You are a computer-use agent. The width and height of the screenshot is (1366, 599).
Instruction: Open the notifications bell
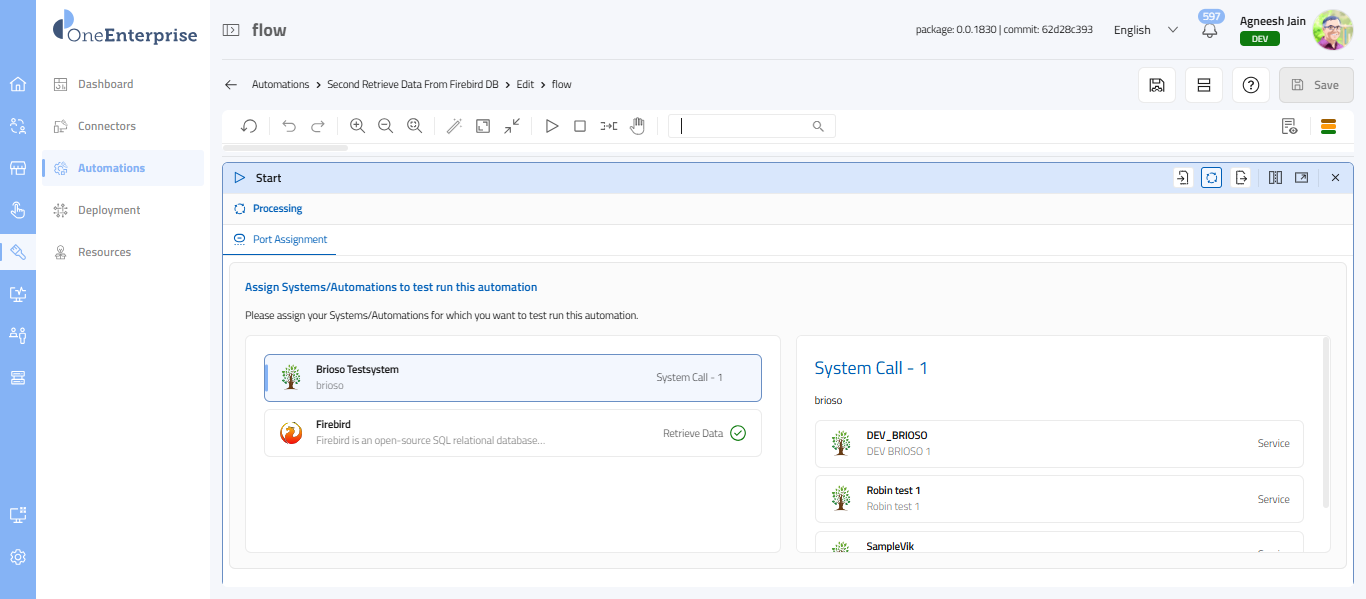click(x=1210, y=30)
